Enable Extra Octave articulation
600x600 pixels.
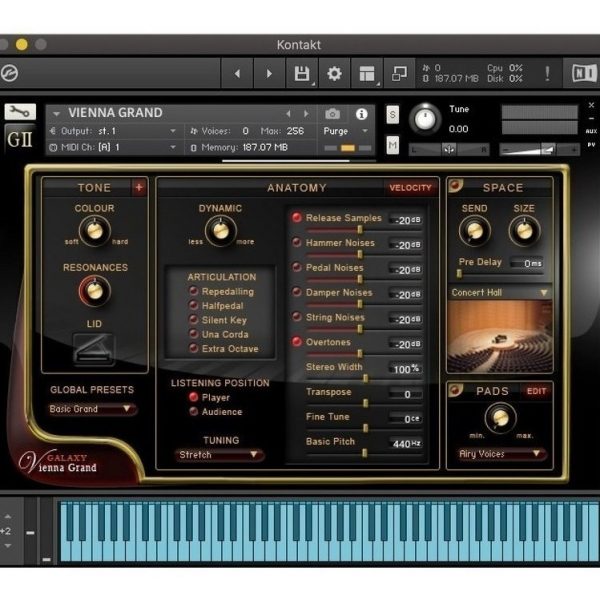pos(194,348)
